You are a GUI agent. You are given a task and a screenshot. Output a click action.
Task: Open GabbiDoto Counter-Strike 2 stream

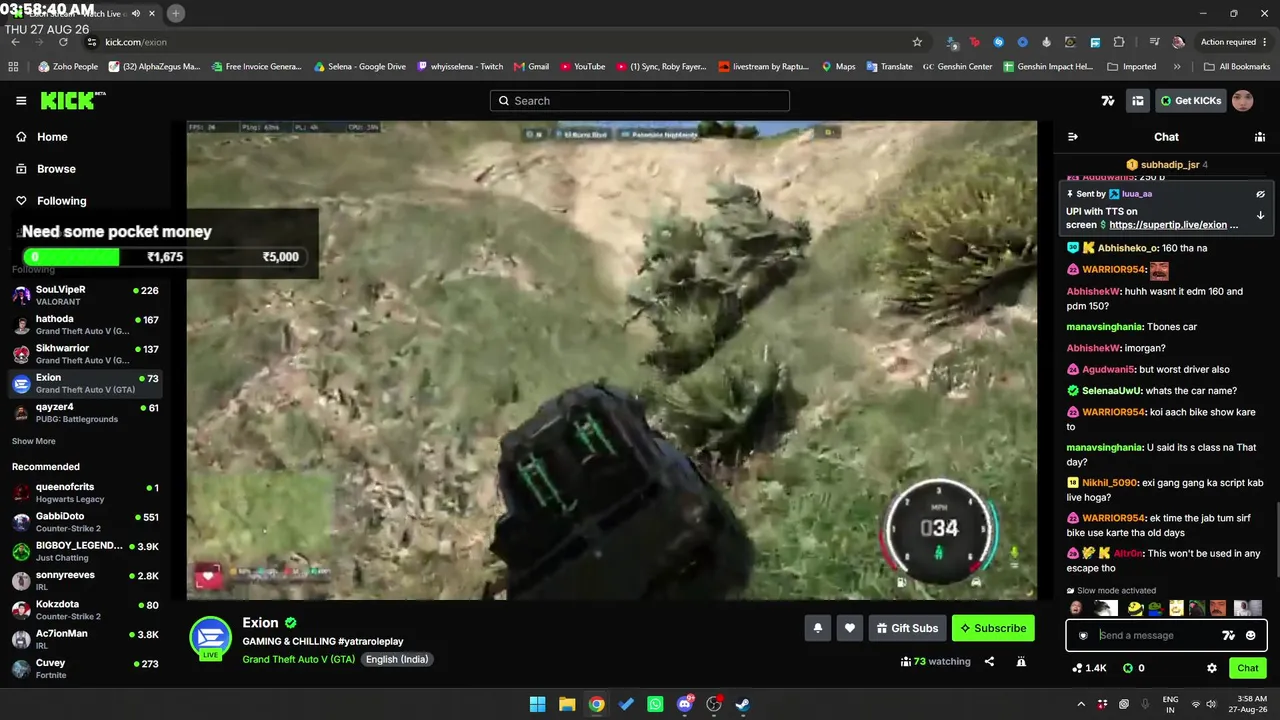(84, 522)
